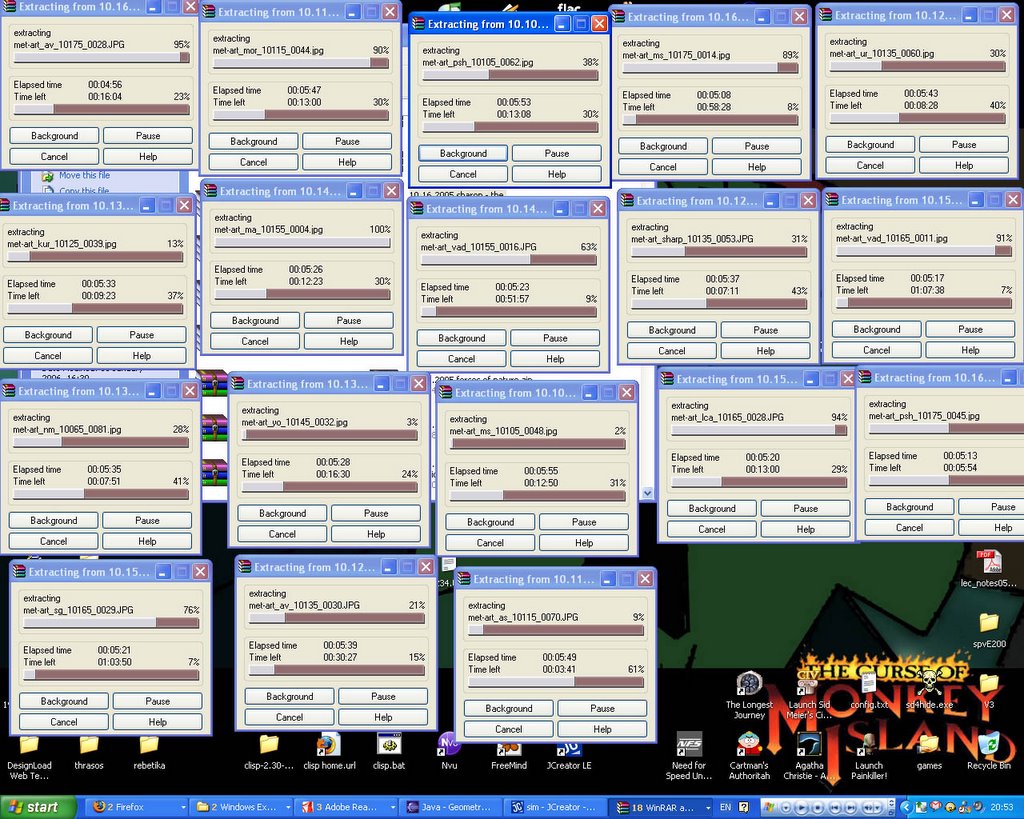Screen dimensions: 1024x819
Task: Select Launch Sid Meier's Civ shortcut
Action: pyautogui.click(x=809, y=696)
